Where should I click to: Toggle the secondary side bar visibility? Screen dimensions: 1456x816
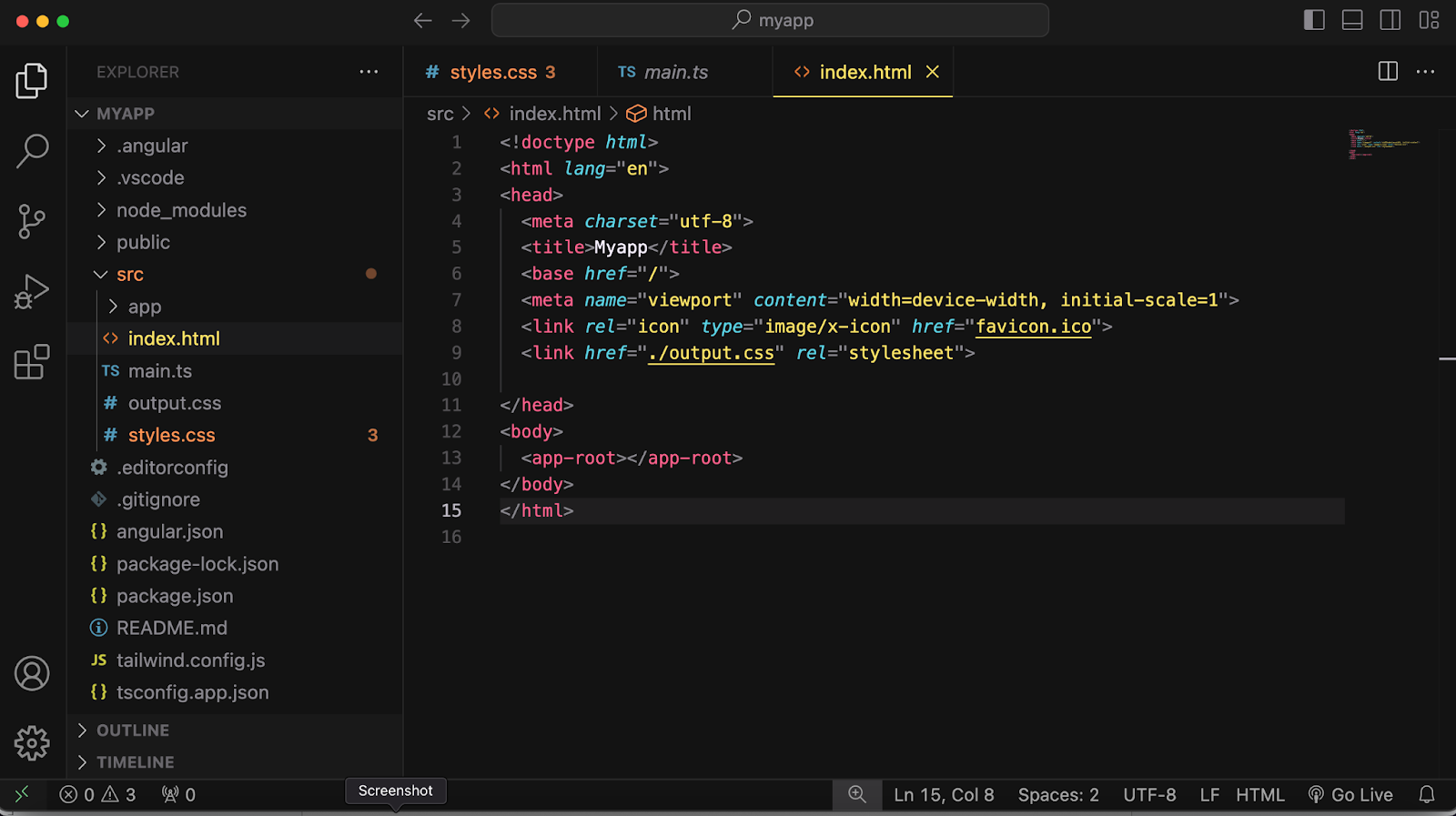(1390, 20)
